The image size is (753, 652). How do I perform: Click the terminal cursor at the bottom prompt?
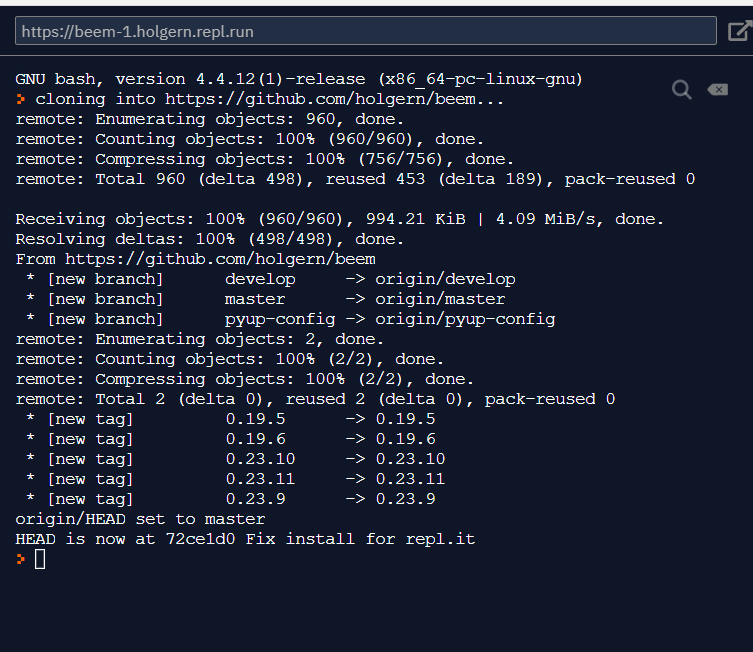click(40, 559)
